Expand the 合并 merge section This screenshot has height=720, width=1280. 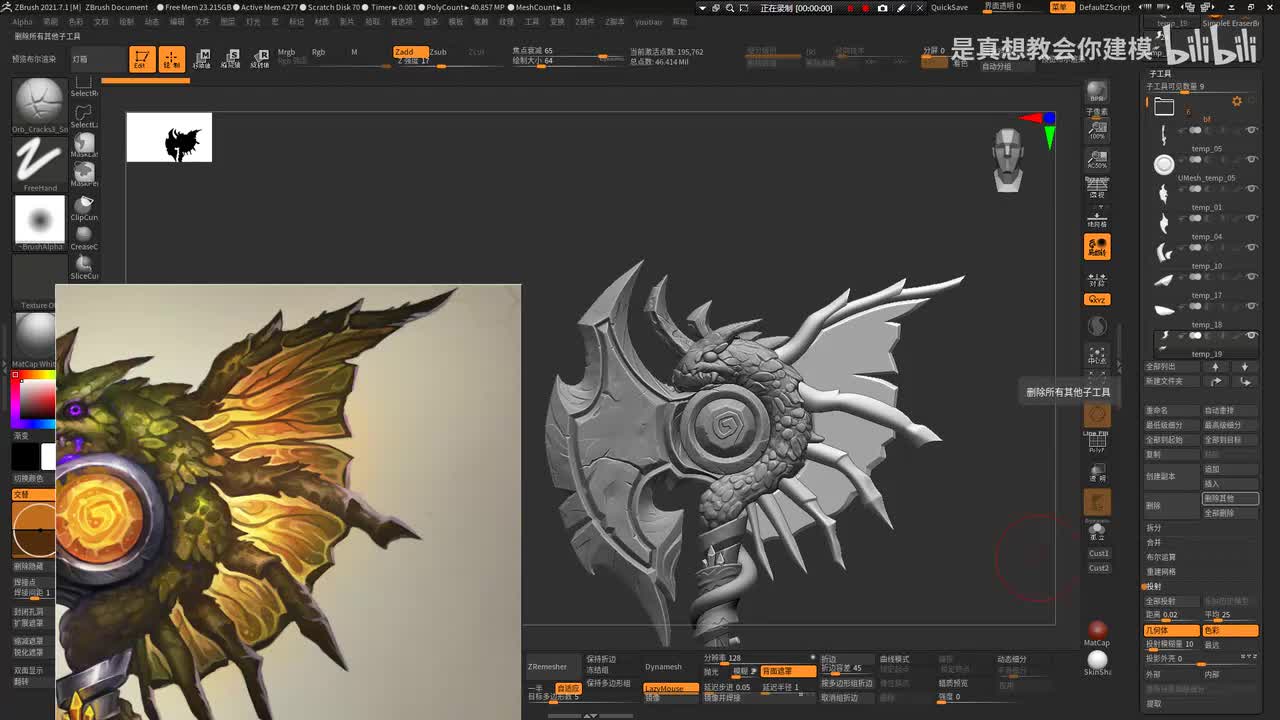pos(1154,542)
